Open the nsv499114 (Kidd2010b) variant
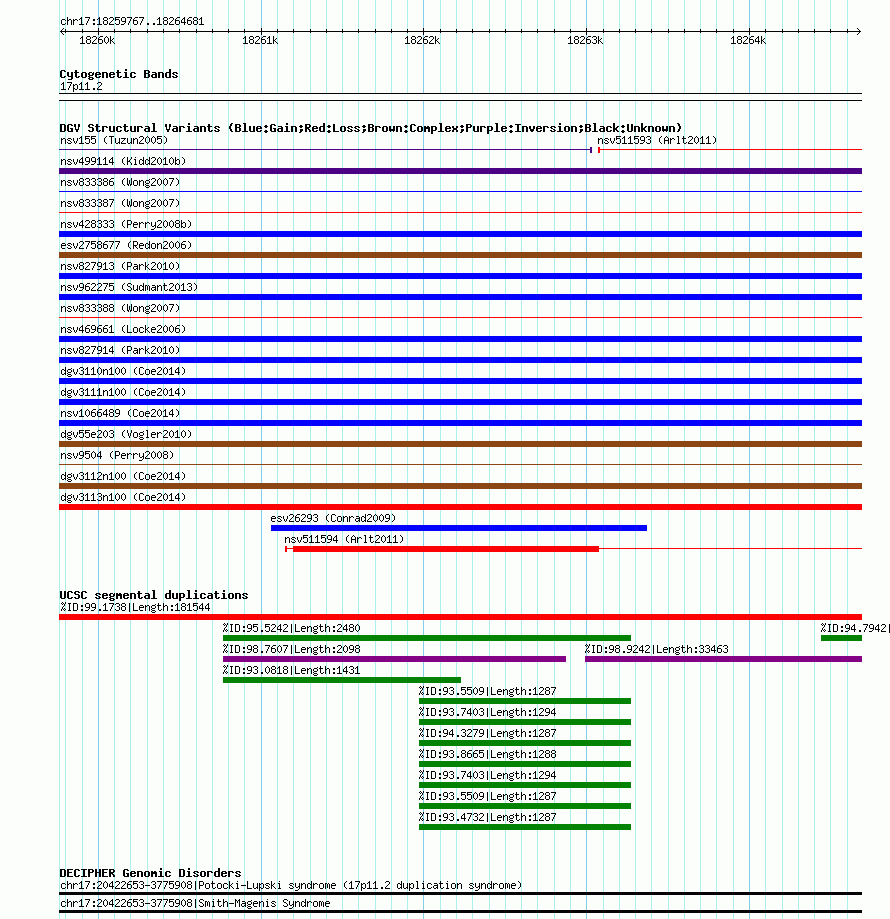890x919 pixels. [x=123, y=161]
